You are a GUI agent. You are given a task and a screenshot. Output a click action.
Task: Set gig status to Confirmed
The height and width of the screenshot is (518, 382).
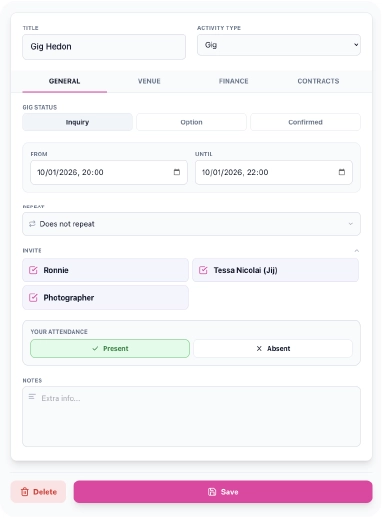point(305,122)
